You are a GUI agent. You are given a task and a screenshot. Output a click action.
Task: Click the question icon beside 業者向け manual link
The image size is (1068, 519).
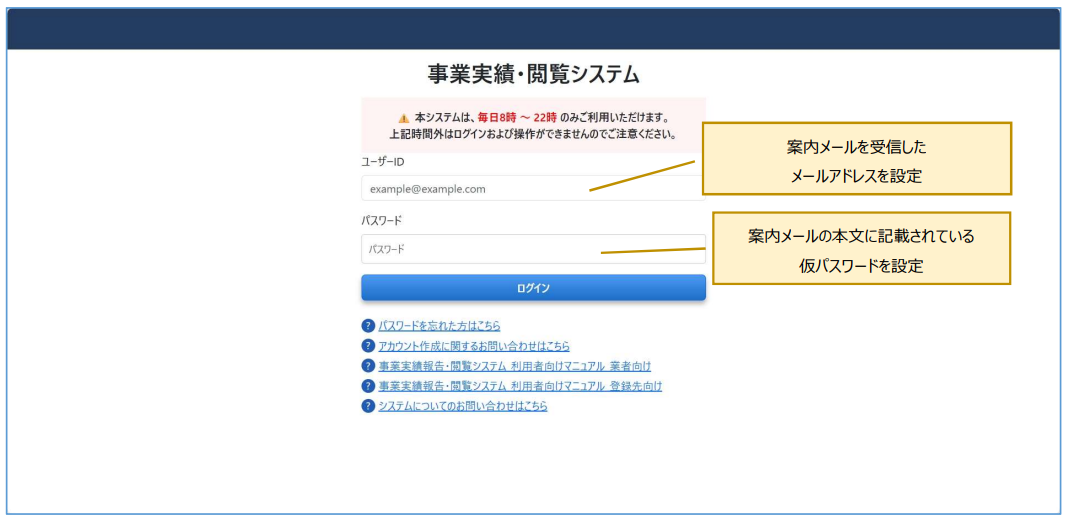pos(368,366)
